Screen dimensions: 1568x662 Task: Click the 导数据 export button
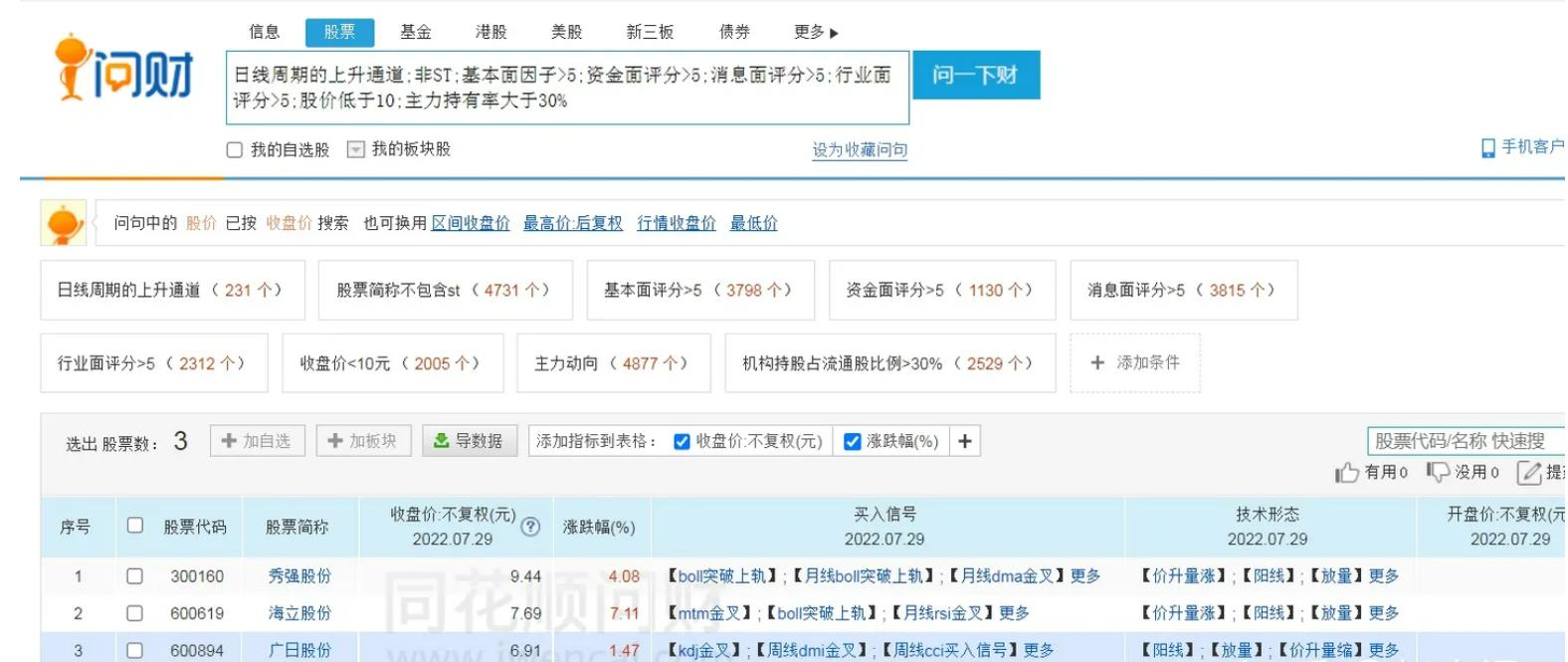pos(470,441)
